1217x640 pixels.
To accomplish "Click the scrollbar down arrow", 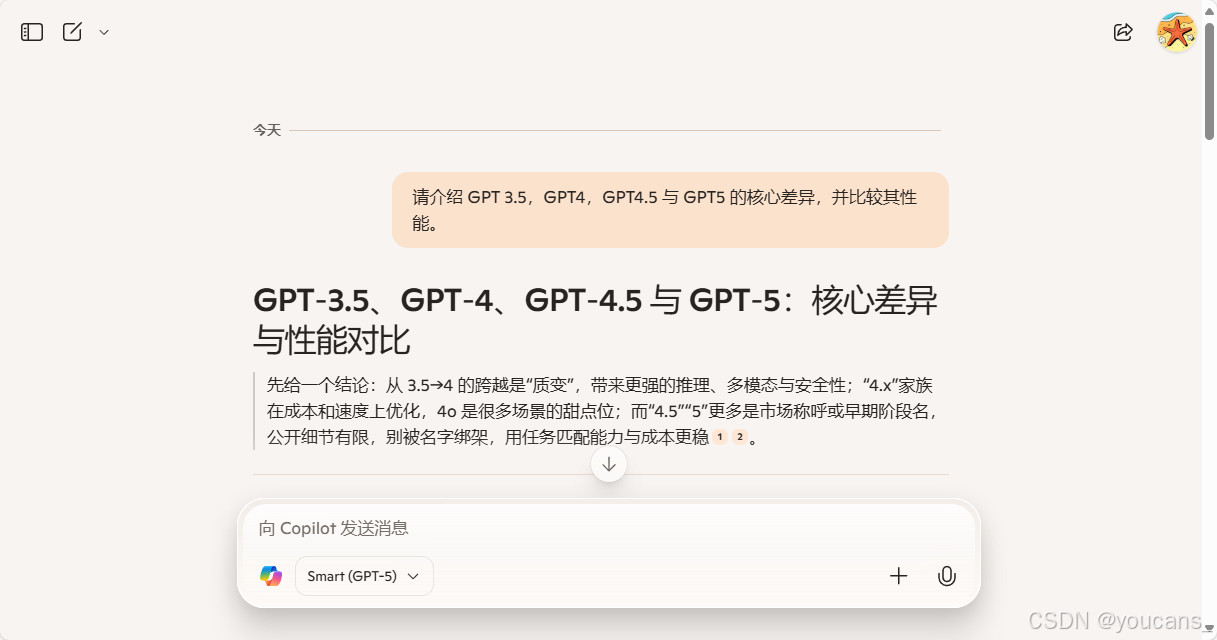I will pos(1209,630).
